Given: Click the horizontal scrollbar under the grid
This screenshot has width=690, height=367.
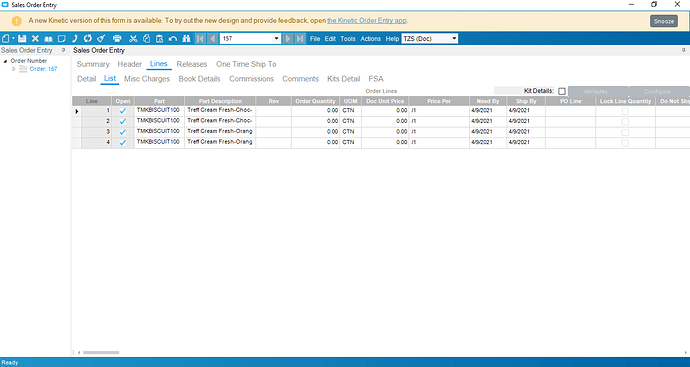Looking at the screenshot, I should [101, 352].
